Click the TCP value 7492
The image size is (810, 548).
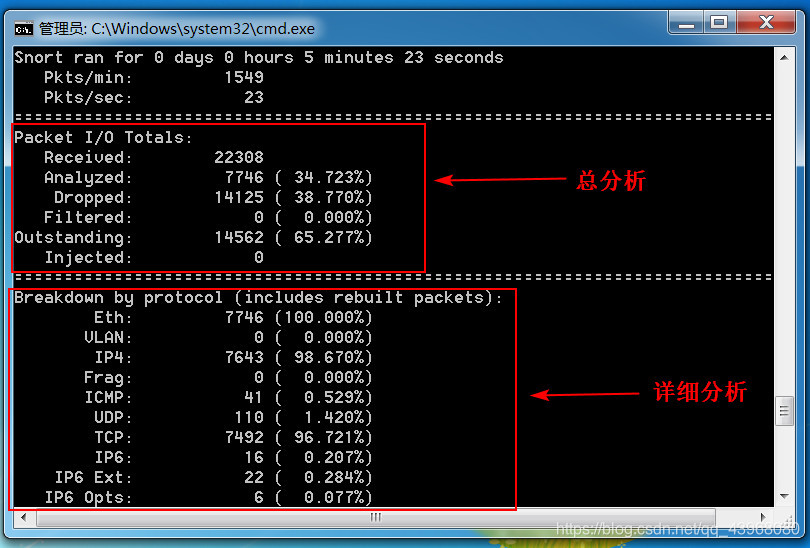pyautogui.click(x=244, y=437)
